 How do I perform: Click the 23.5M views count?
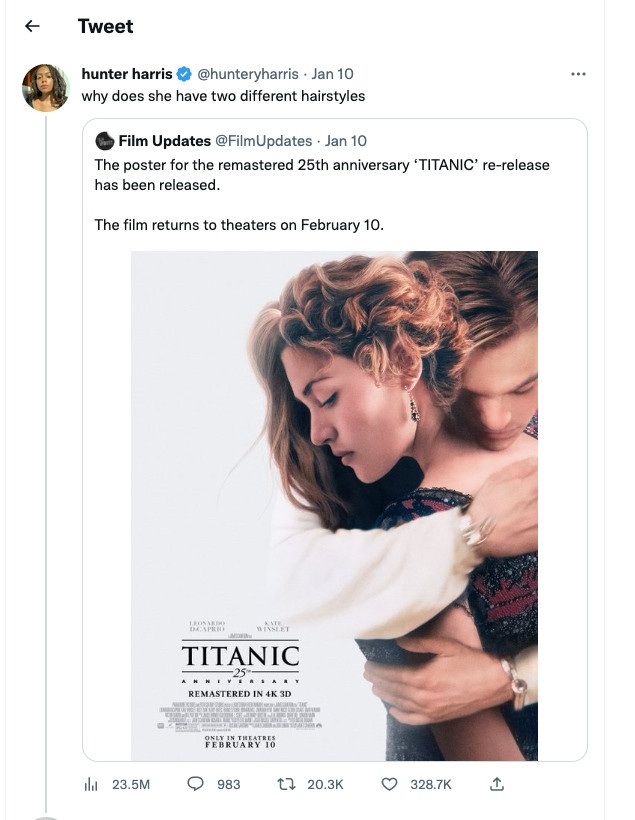[130, 785]
